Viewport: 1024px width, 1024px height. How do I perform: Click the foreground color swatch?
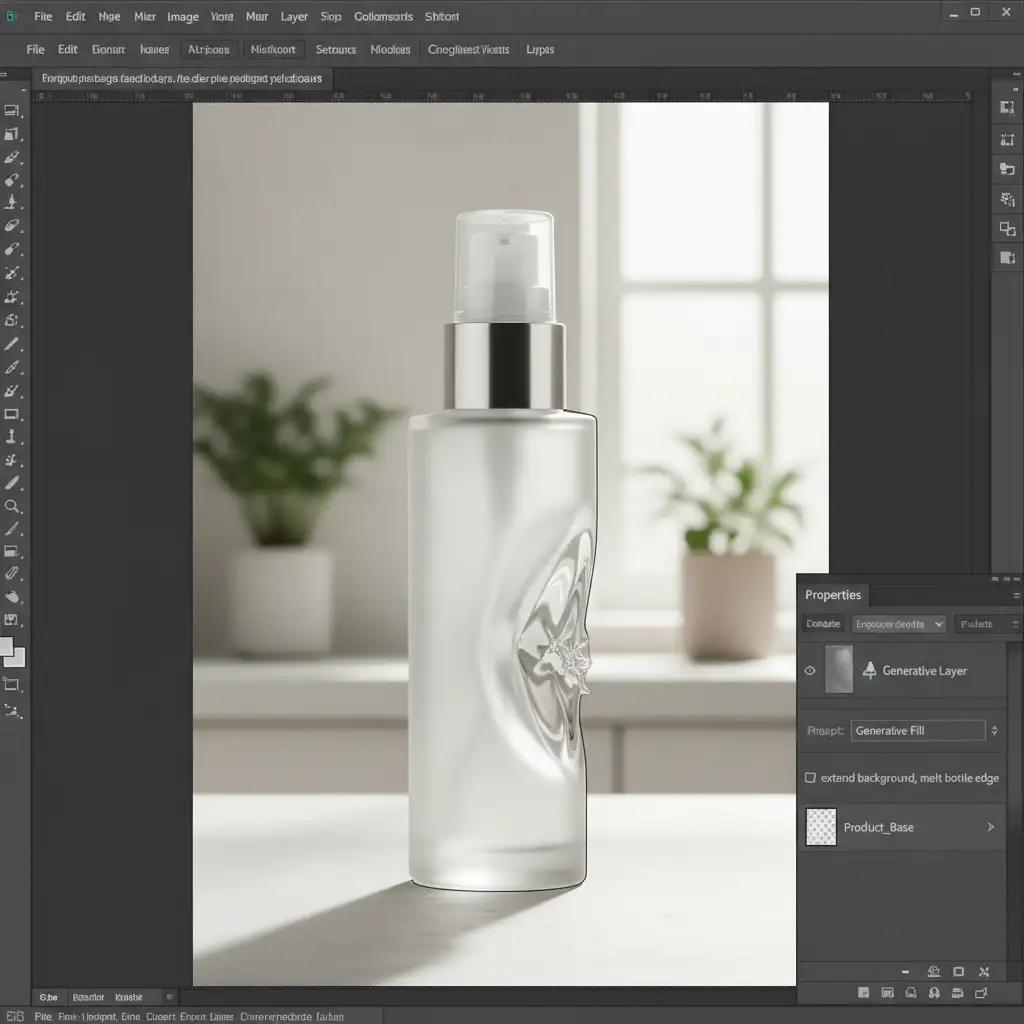(x=7, y=647)
